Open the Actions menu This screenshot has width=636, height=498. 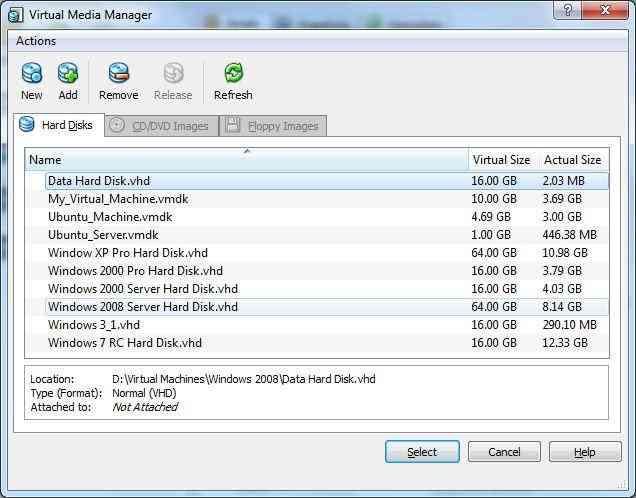tap(36, 41)
